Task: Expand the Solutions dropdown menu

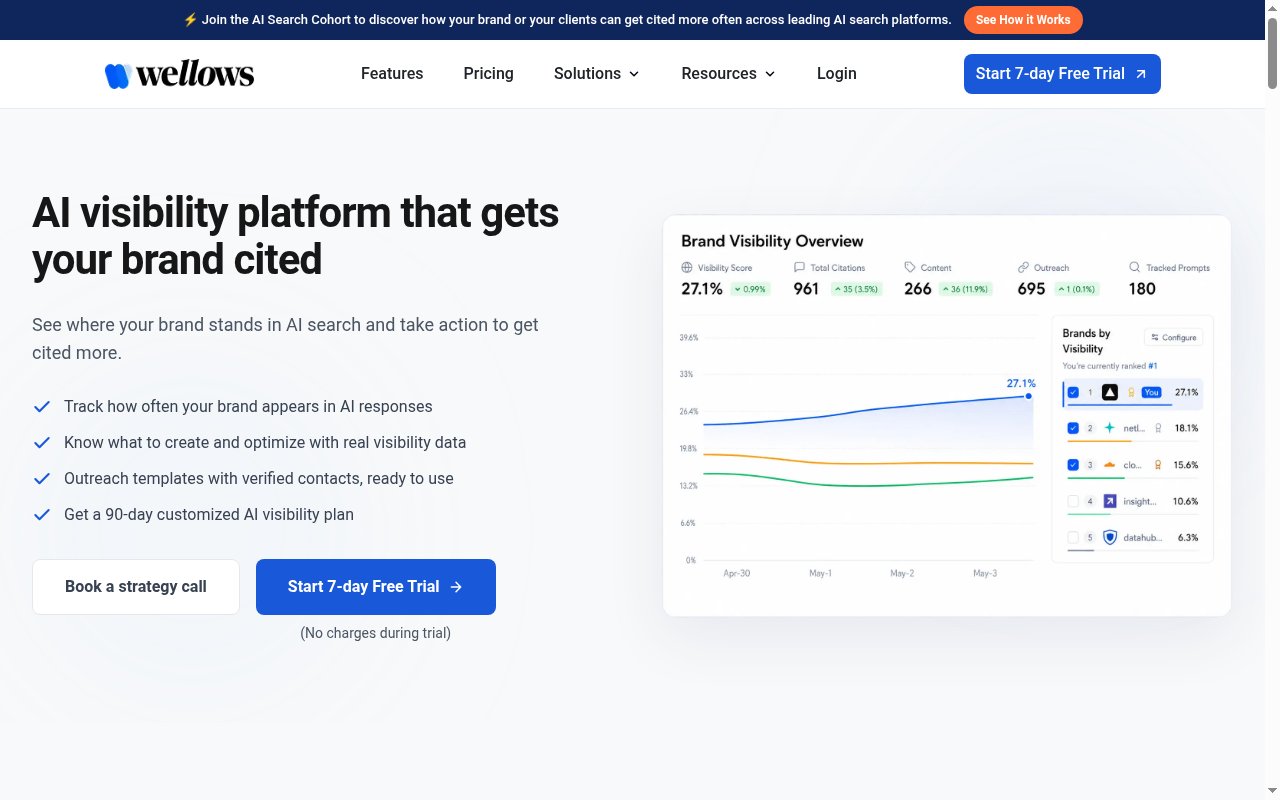Action: pyautogui.click(x=597, y=74)
